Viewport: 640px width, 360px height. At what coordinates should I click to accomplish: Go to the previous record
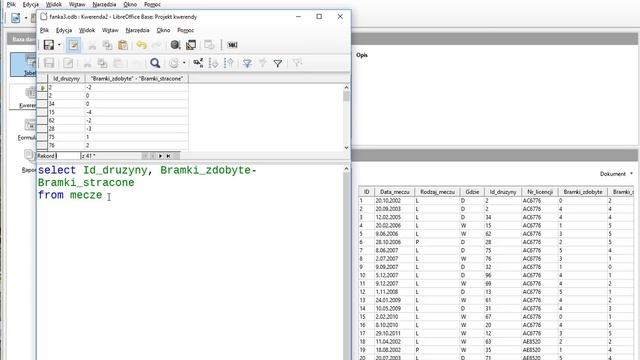coord(153,156)
